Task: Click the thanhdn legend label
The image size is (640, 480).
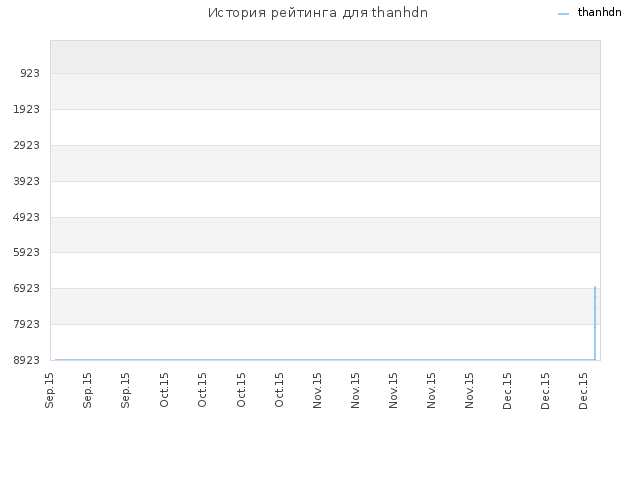Action: tap(599, 12)
